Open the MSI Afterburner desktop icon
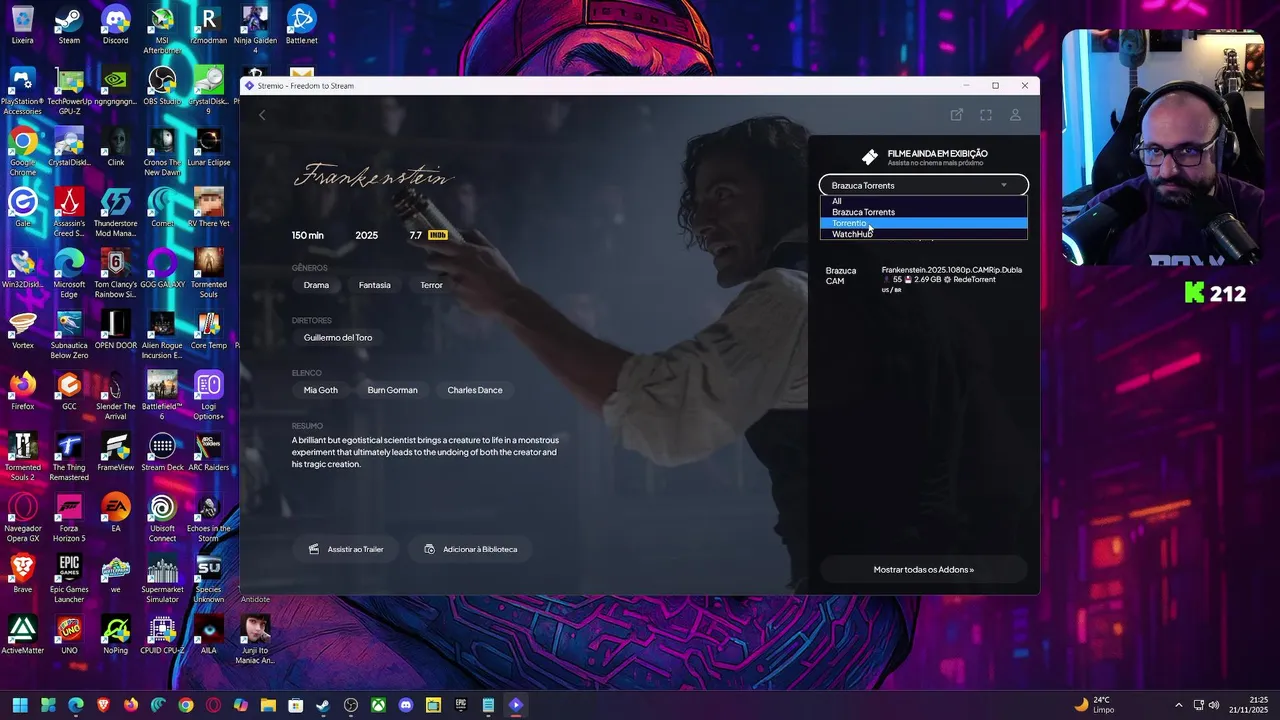Image resolution: width=1280 pixels, height=720 pixels. [162, 30]
